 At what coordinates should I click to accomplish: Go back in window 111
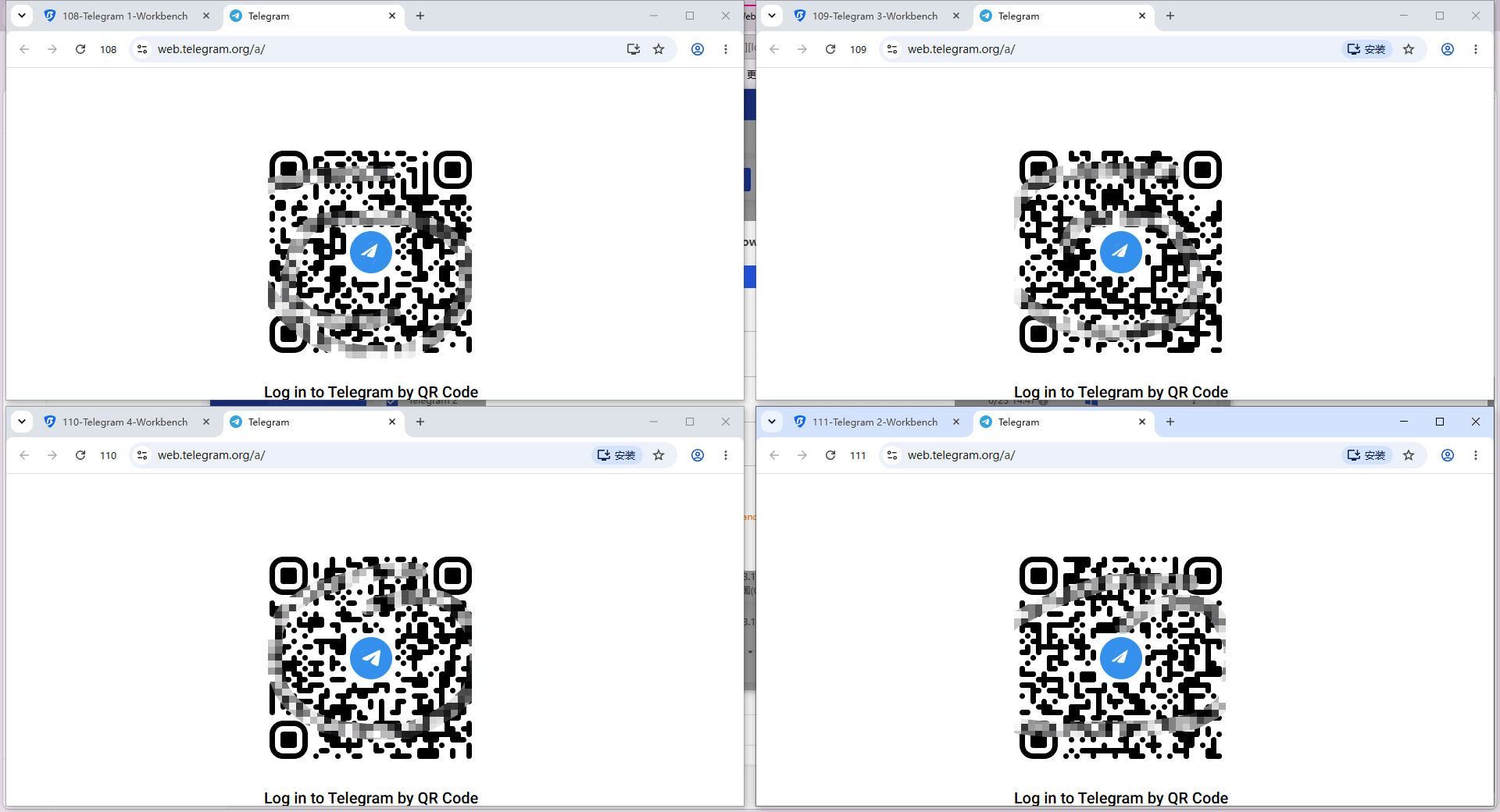click(774, 455)
